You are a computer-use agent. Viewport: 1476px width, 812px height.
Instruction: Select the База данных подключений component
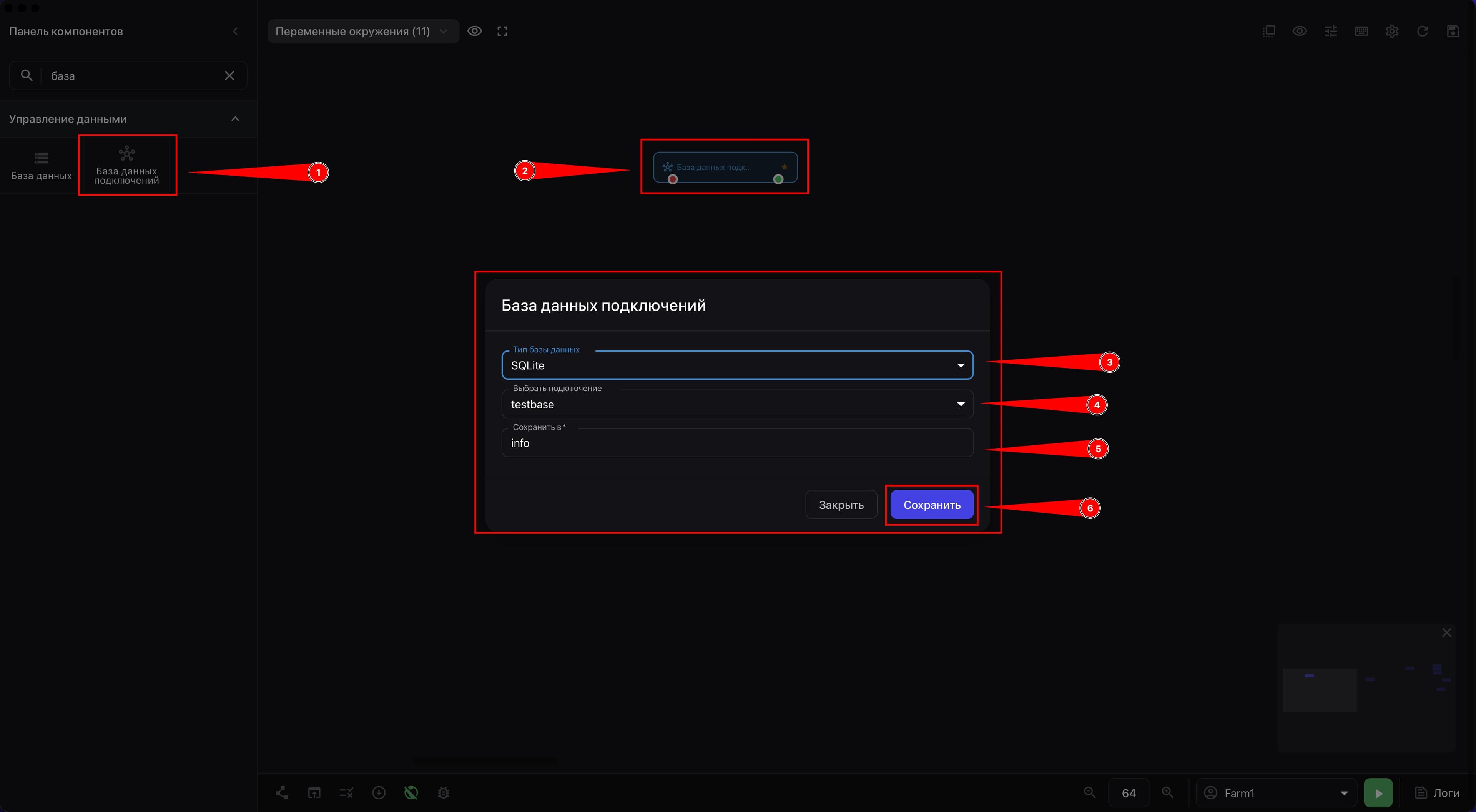126,166
